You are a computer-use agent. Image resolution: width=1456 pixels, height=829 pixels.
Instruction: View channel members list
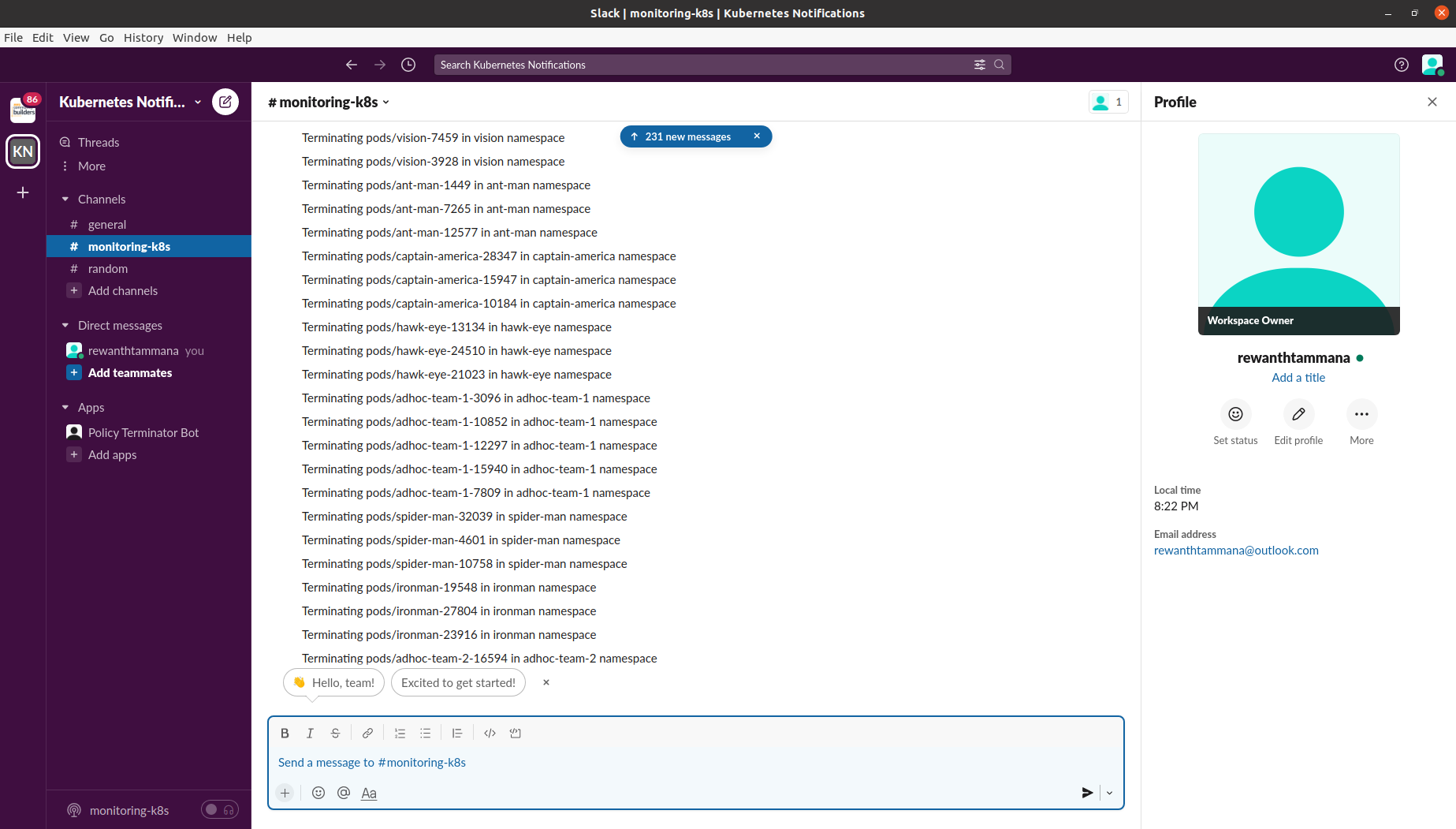tap(1108, 102)
